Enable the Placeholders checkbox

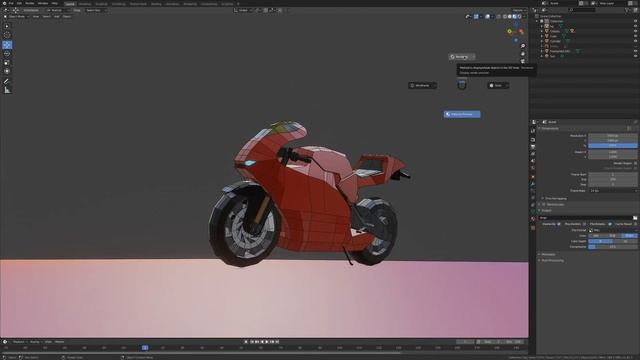[x=584, y=224]
